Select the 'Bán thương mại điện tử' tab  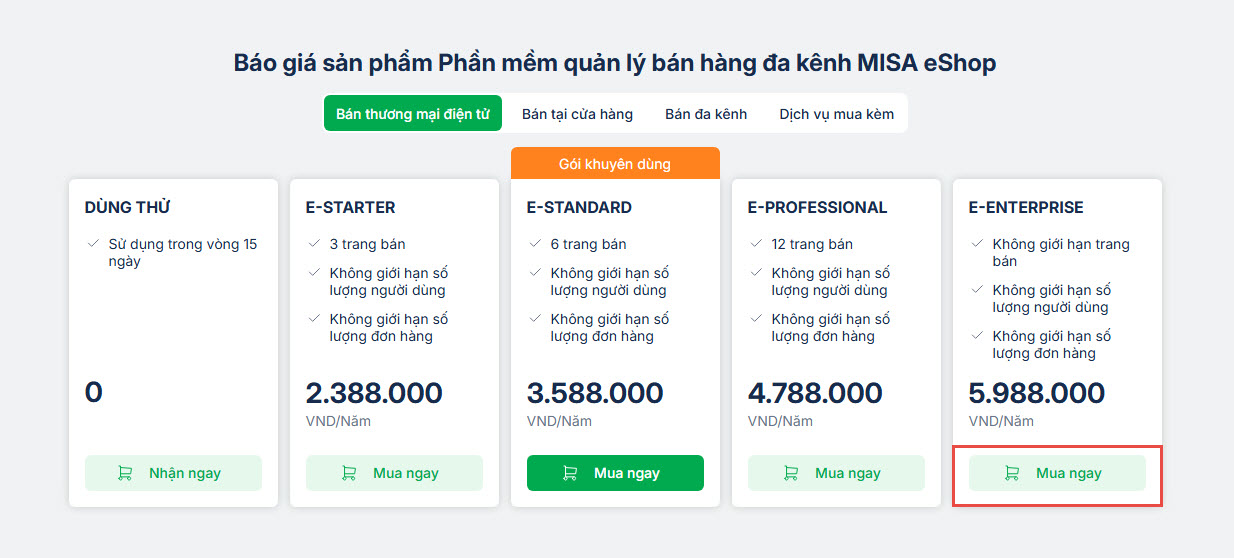[412, 114]
